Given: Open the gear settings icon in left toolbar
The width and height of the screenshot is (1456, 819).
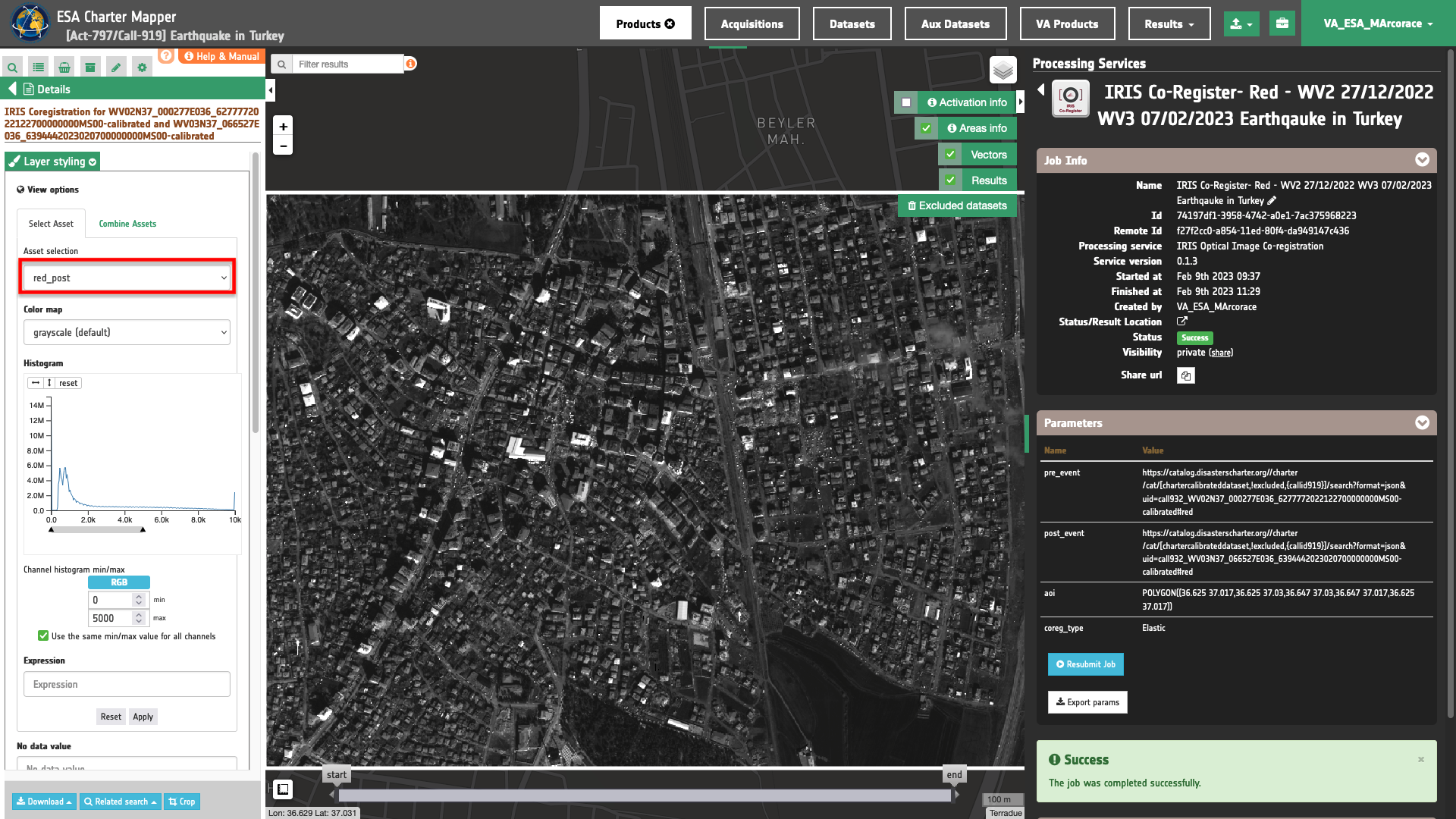Looking at the screenshot, I should (x=142, y=67).
